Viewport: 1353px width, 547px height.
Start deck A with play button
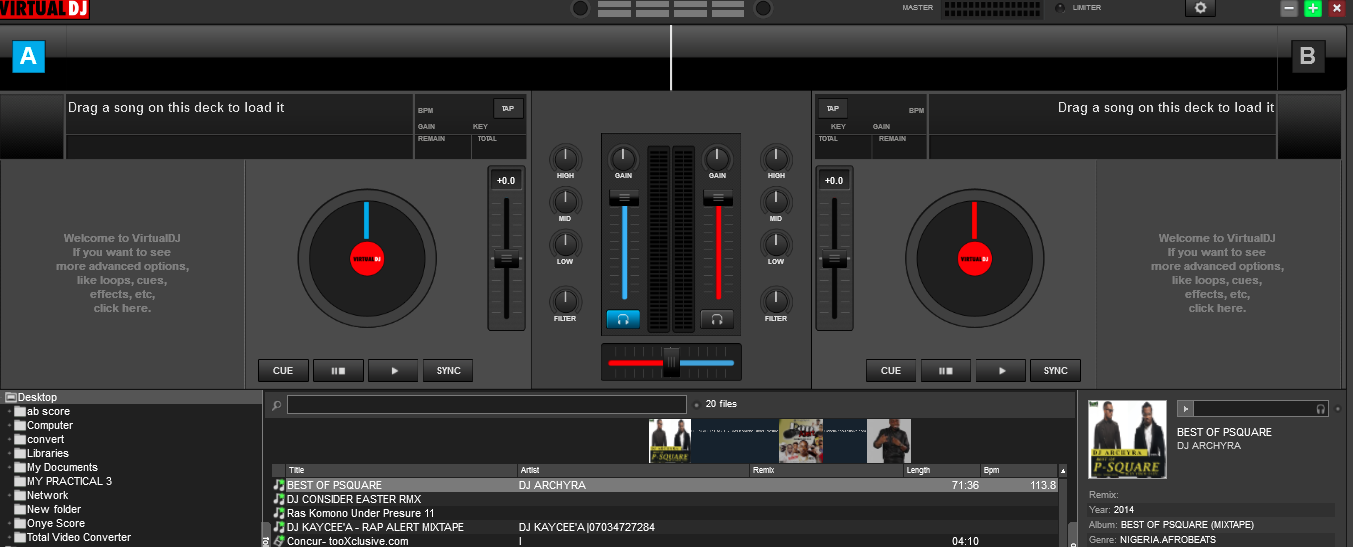393,371
